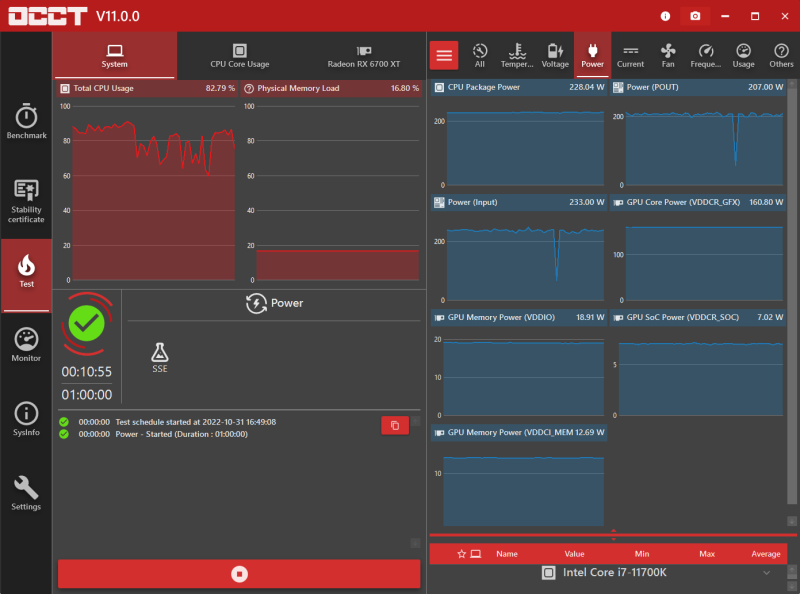Viewport: 800px width, 594px height.
Task: Take a screenshot with the camera icon
Action: tap(695, 15)
